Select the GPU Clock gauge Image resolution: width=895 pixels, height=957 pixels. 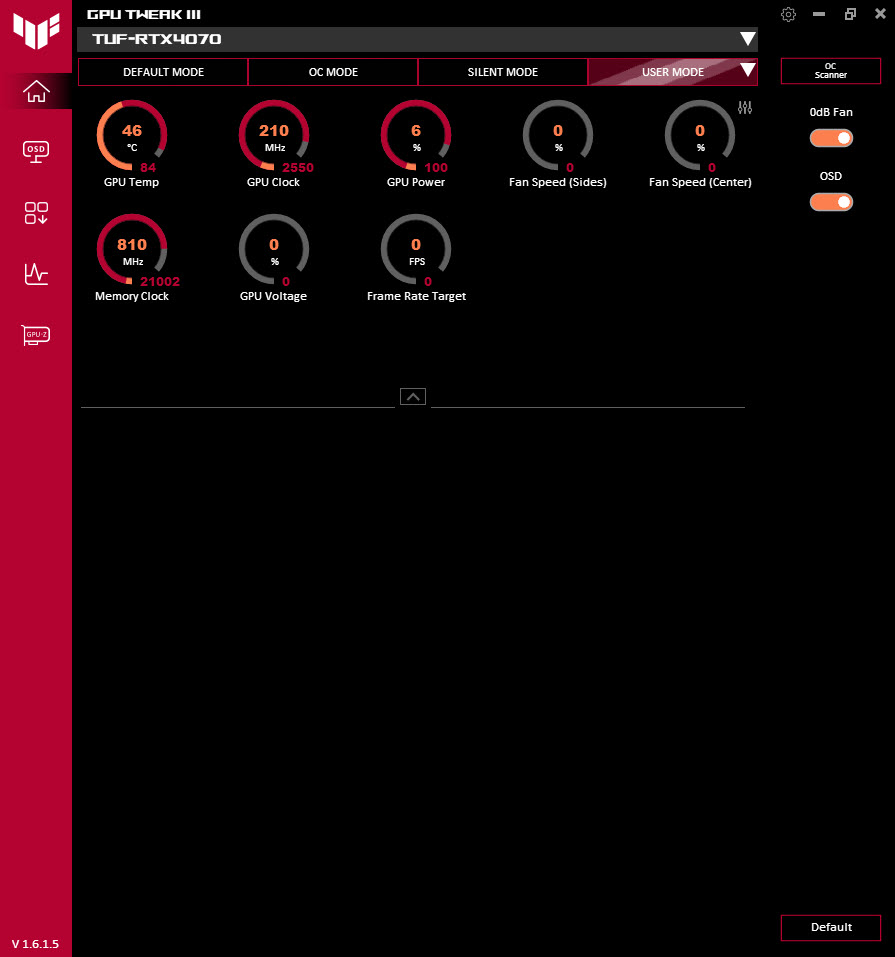click(x=274, y=135)
